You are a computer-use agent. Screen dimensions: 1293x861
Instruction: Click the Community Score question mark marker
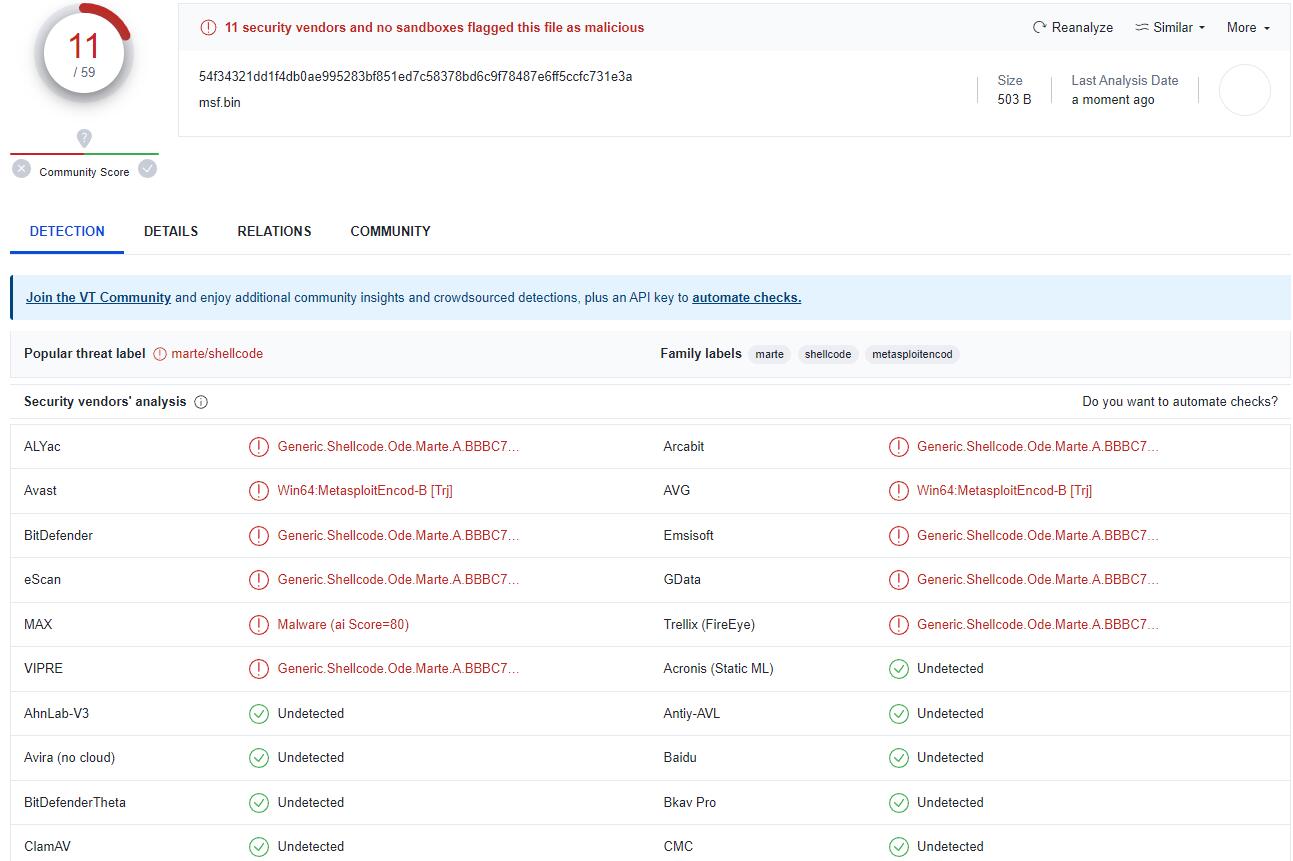84,138
